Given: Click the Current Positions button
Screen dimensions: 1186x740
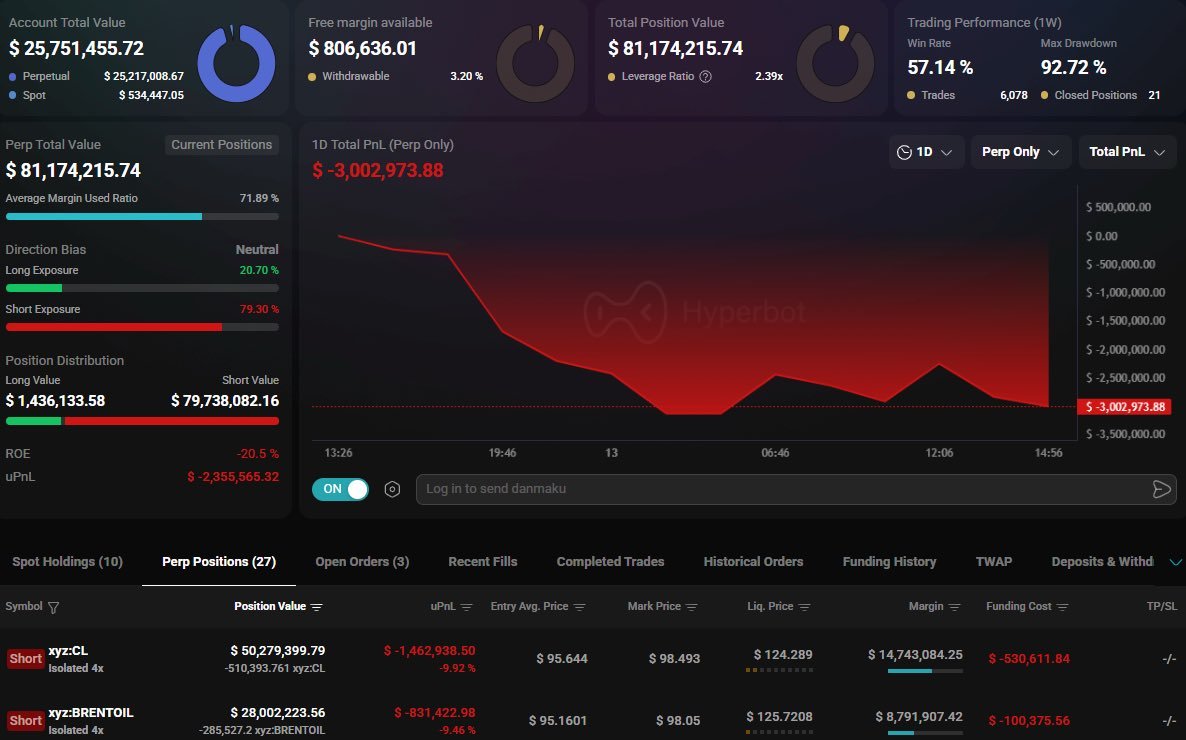Looking at the screenshot, I should (221, 144).
